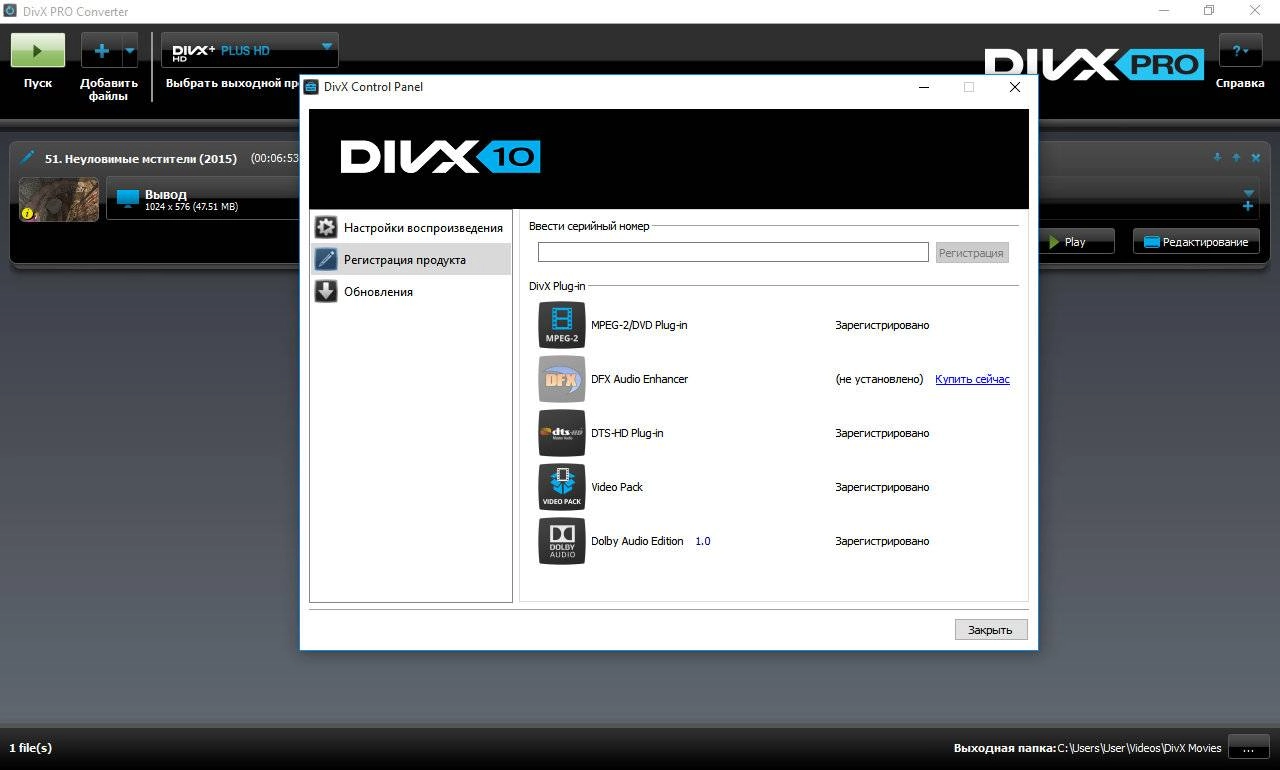This screenshot has height=770, width=1280.
Task: Click the MPEG-2/DVD Plug-in label
Action: [639, 325]
